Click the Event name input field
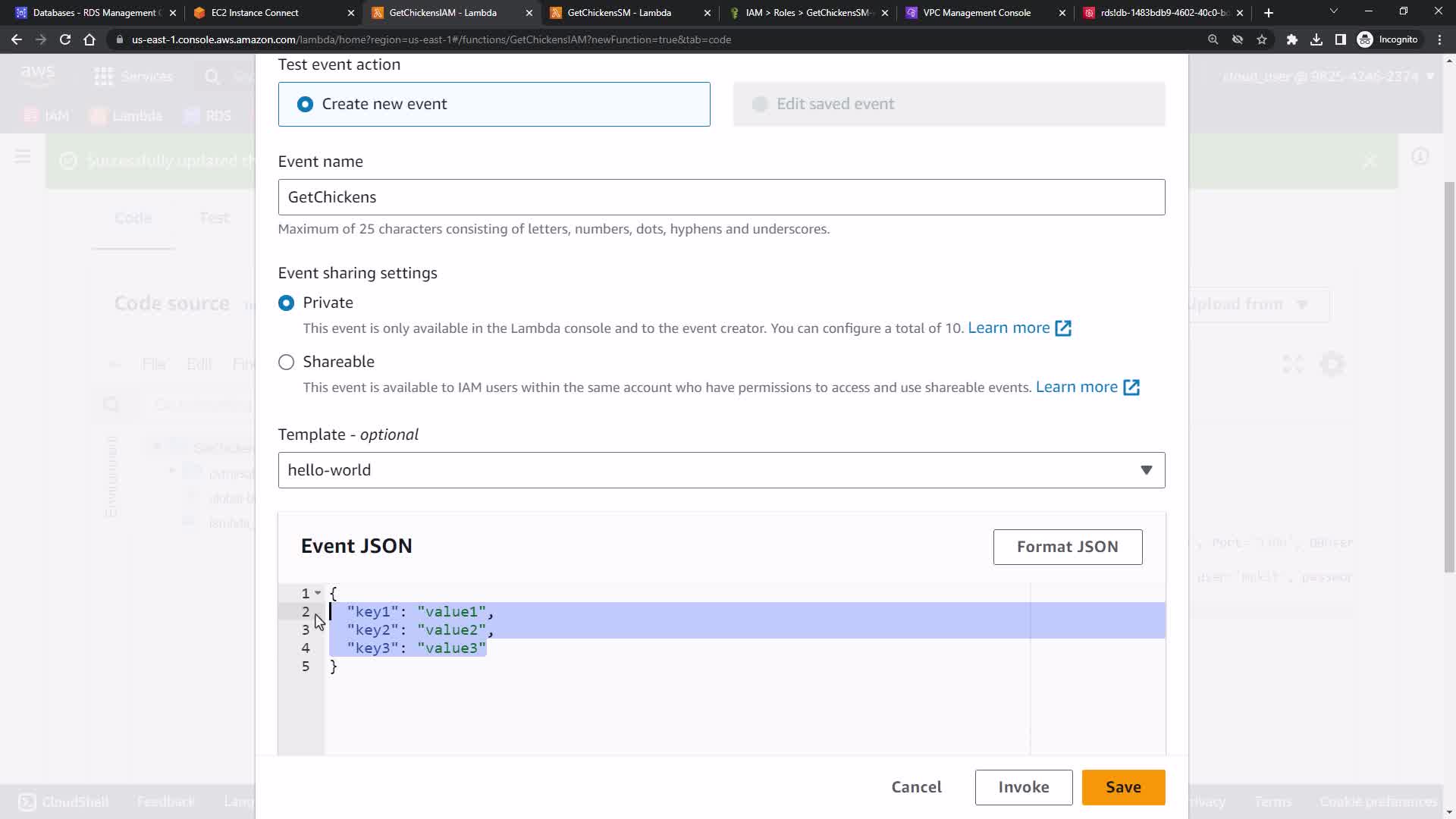Viewport: 1456px width, 819px height. (x=720, y=197)
